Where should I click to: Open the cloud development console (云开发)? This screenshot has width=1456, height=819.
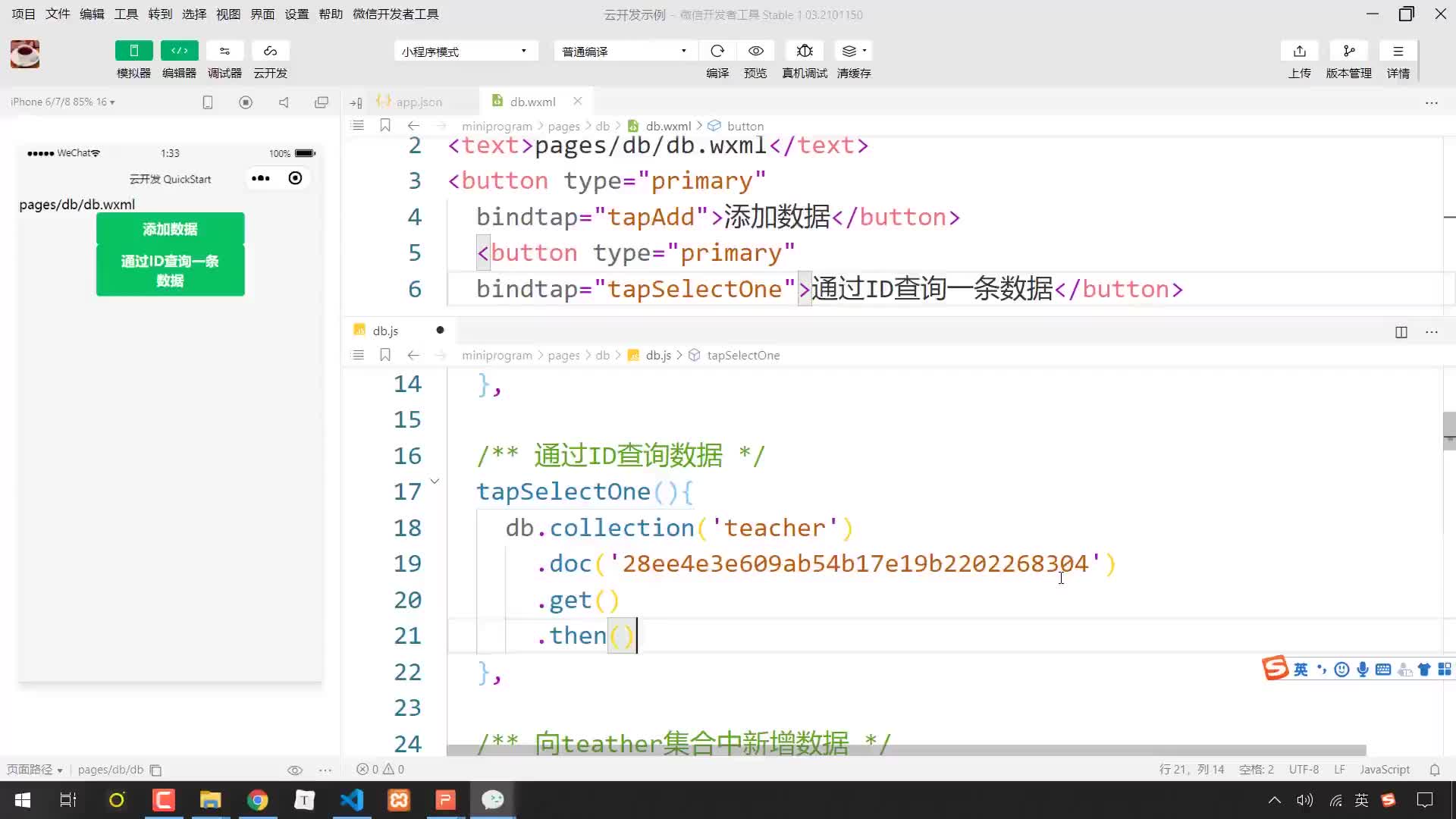click(x=270, y=51)
